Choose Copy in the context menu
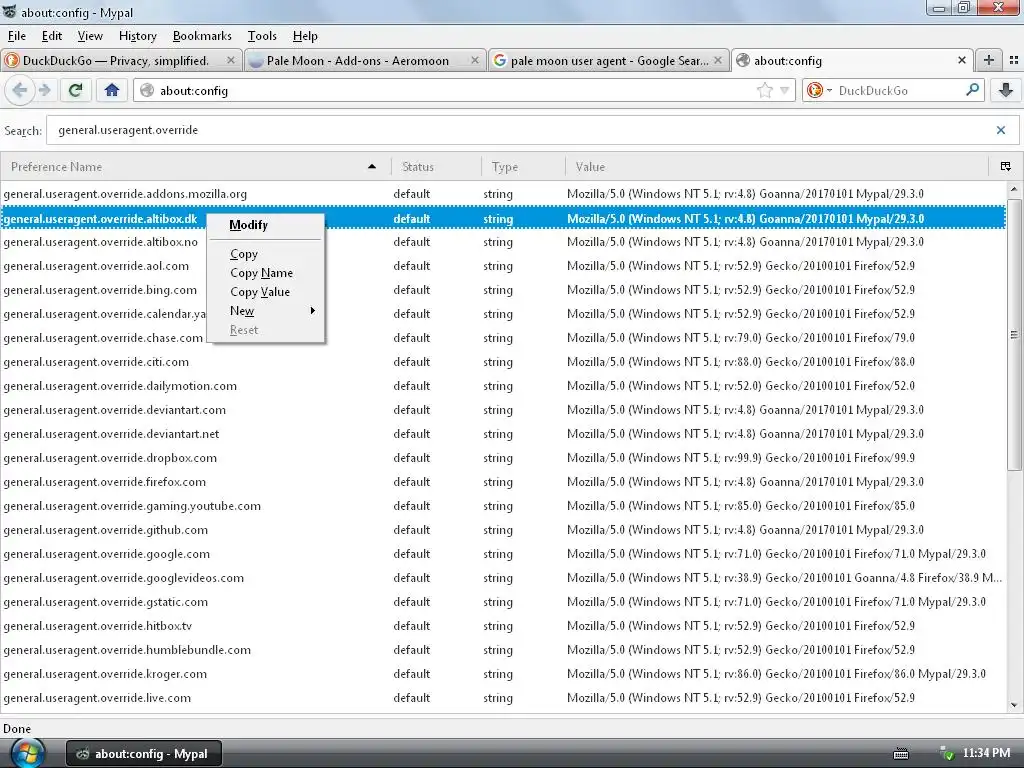The image size is (1024, 768). coord(265,253)
